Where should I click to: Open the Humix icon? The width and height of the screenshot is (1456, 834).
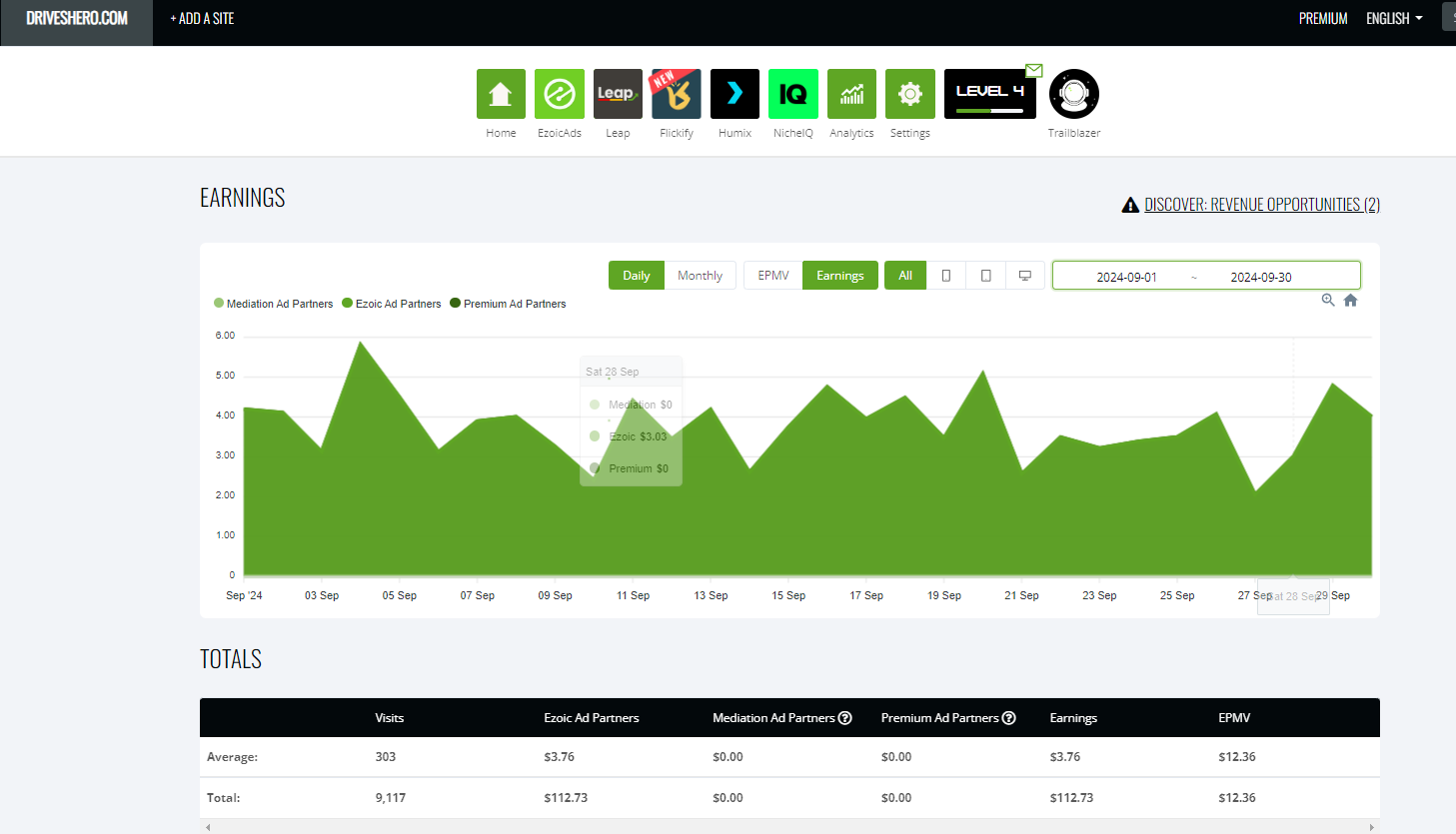(x=734, y=94)
